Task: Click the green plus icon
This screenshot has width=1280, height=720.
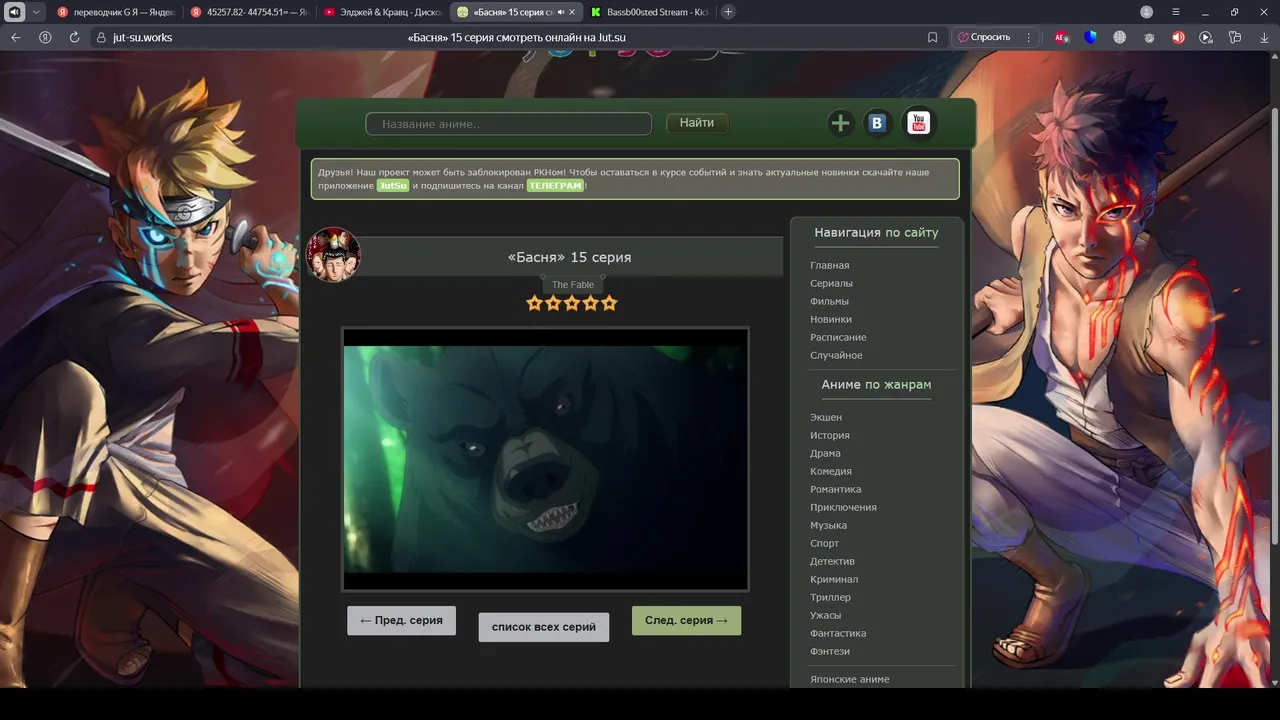Action: click(x=840, y=123)
